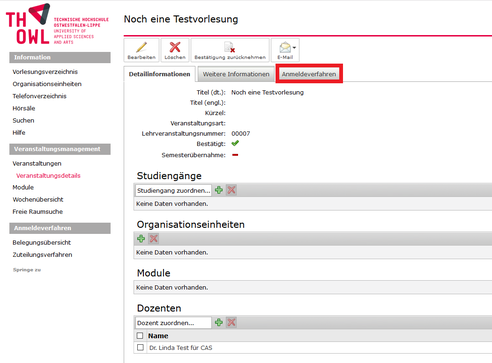Image resolution: width=492 pixels, height=363 pixels.
Task: Remove Dozent with red X icon
Action: 231,322
